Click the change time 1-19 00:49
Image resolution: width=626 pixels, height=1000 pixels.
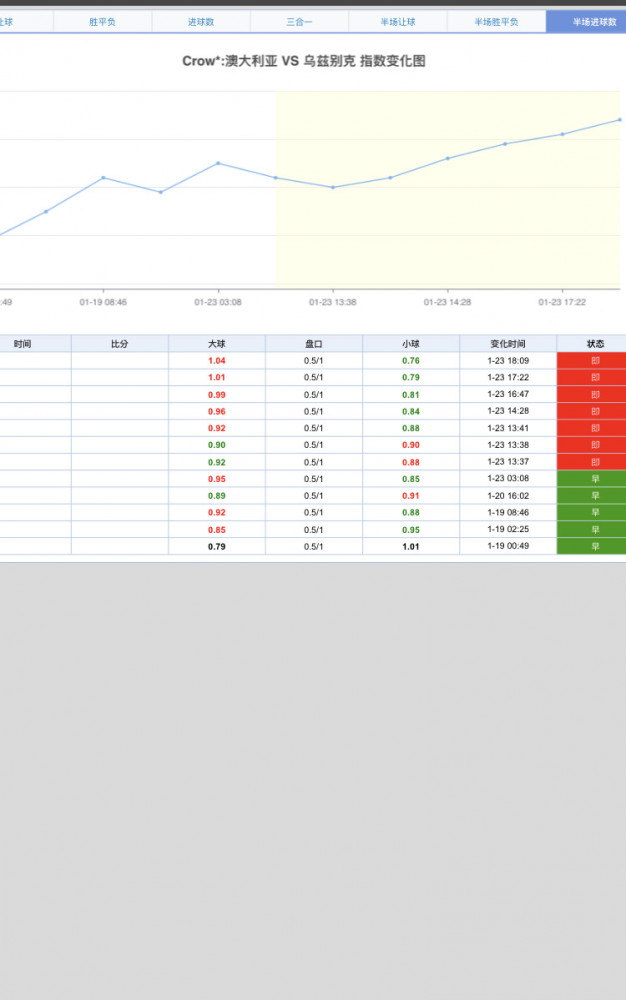click(508, 546)
